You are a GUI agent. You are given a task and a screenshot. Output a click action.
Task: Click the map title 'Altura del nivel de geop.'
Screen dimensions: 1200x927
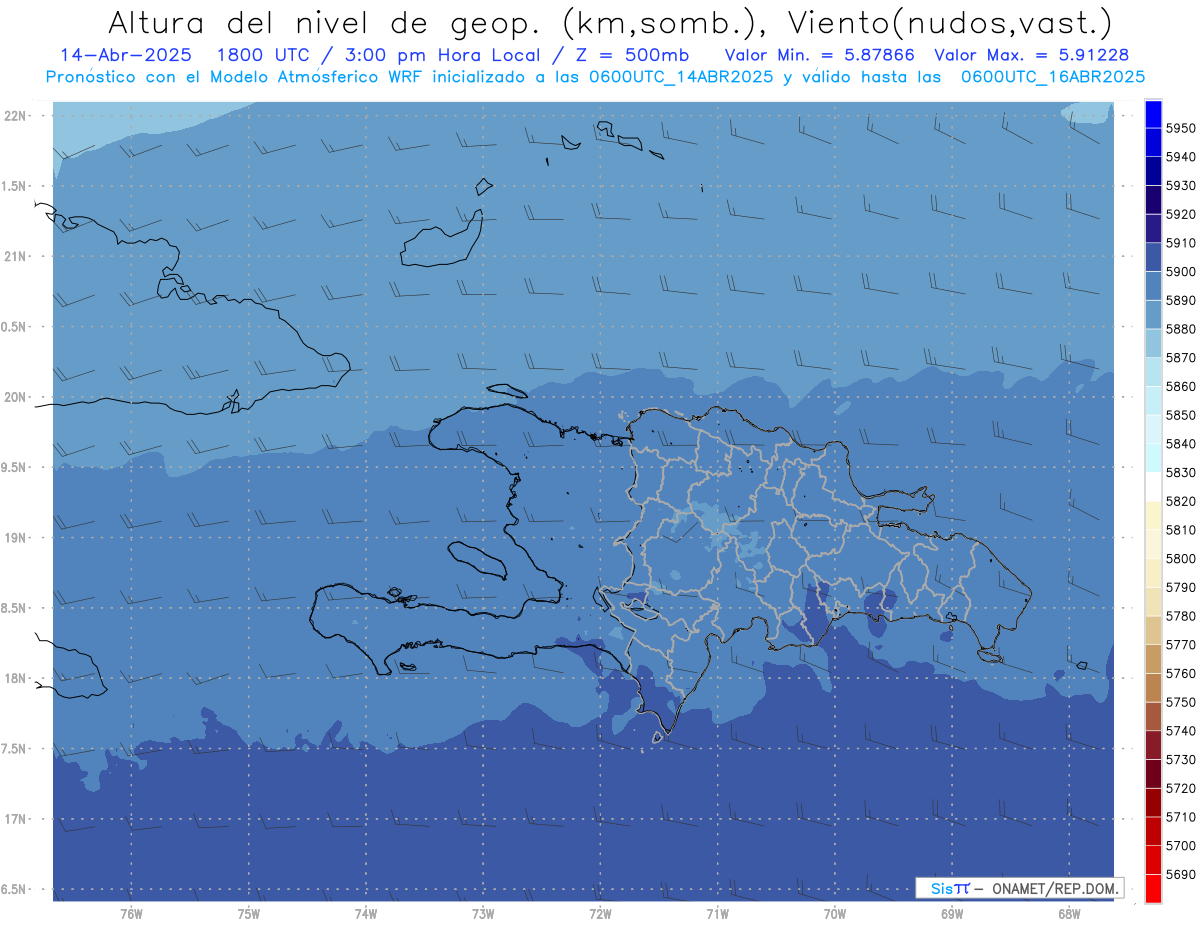pyautogui.click(x=325, y=22)
